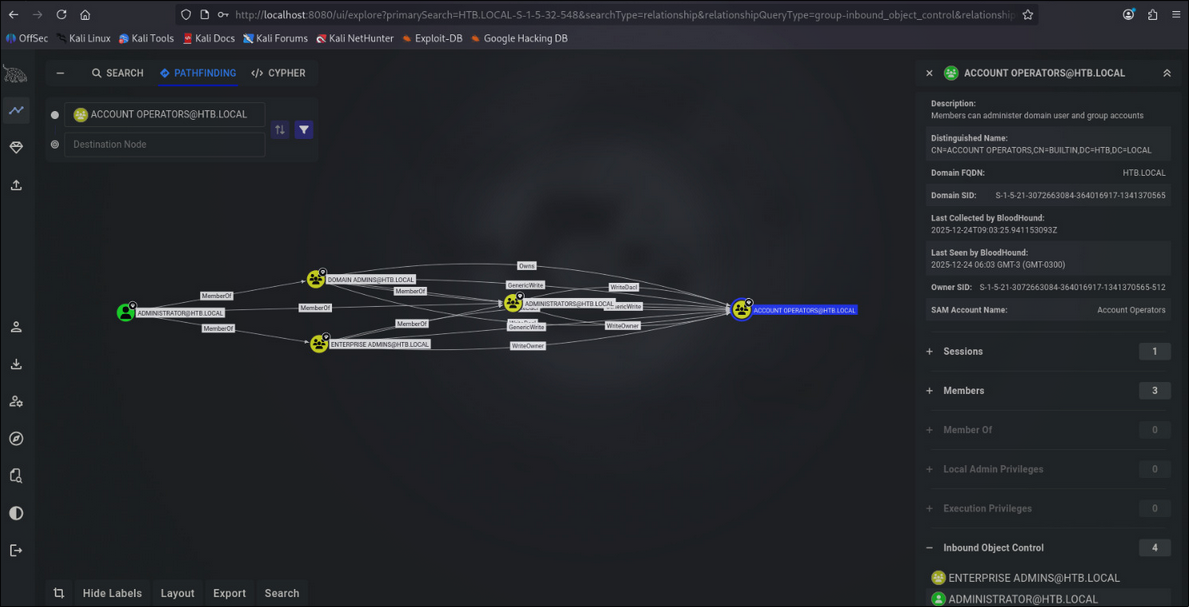Image resolution: width=1189 pixels, height=607 pixels.
Task: Click the crop/fit graph icon
Action: pyautogui.click(x=58, y=593)
